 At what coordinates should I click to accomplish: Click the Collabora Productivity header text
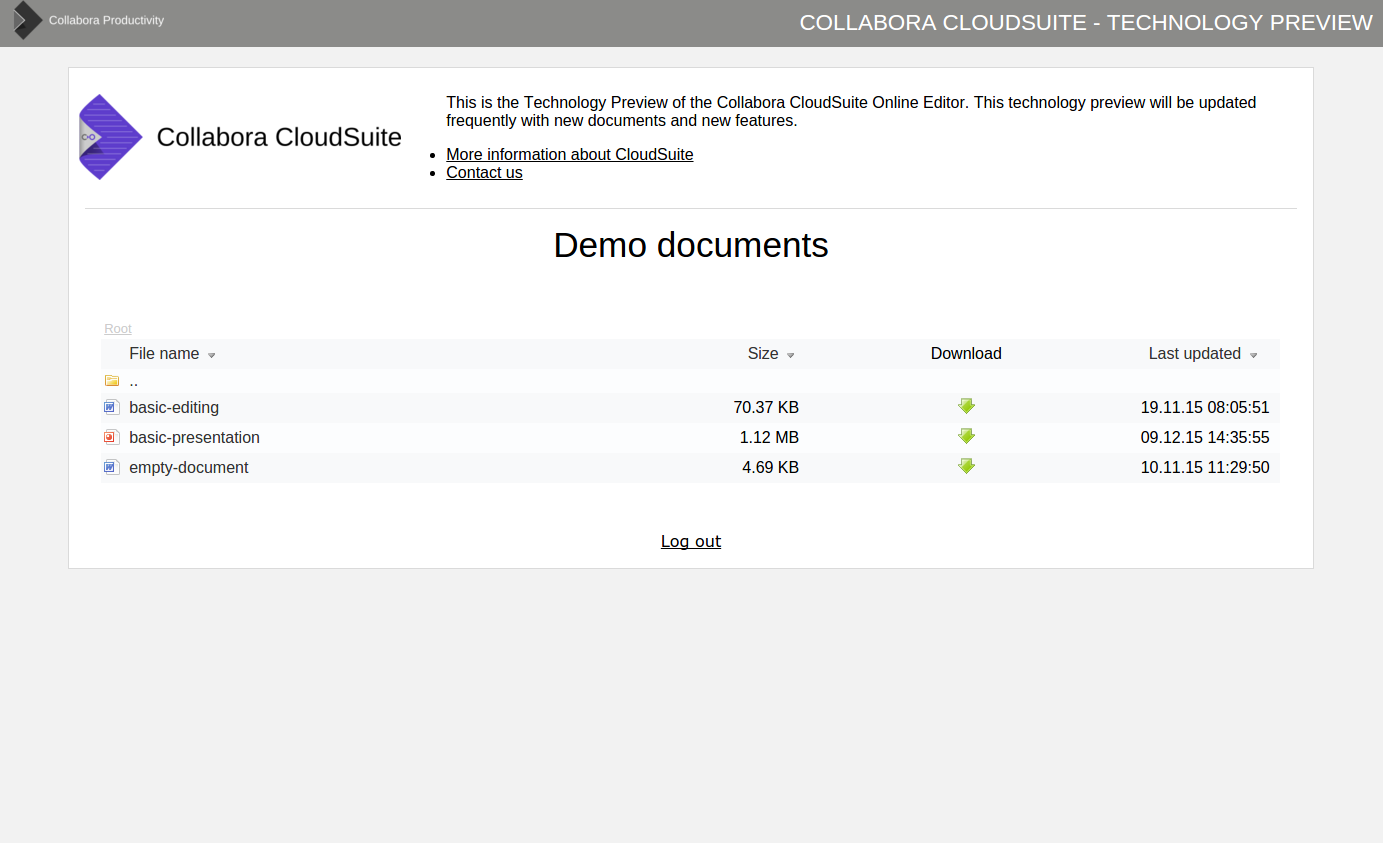point(106,20)
